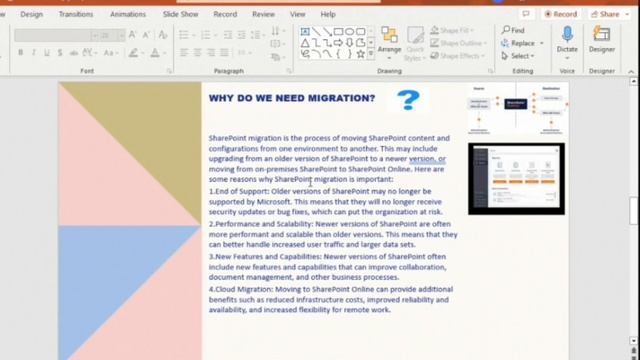The width and height of the screenshot is (640, 360).
Task: Select the Freeform scribble shape
Action: [305, 53]
